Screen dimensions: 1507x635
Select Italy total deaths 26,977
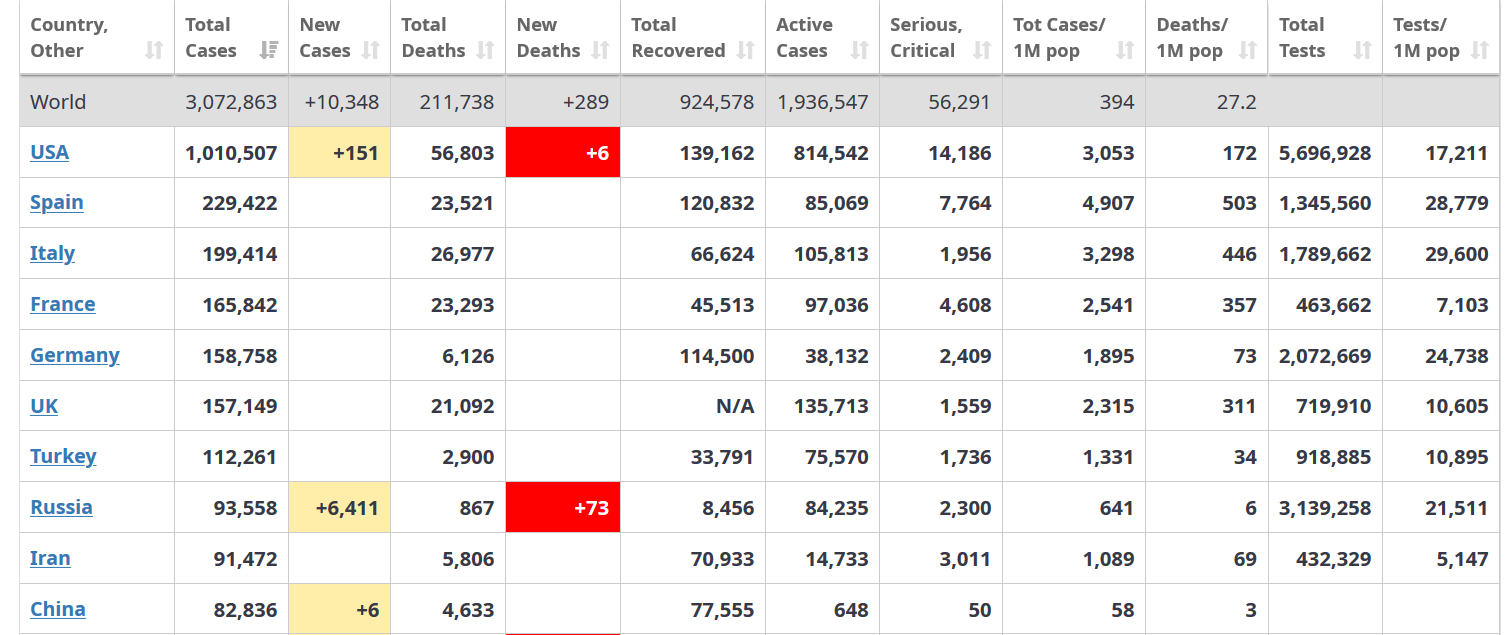(x=463, y=254)
